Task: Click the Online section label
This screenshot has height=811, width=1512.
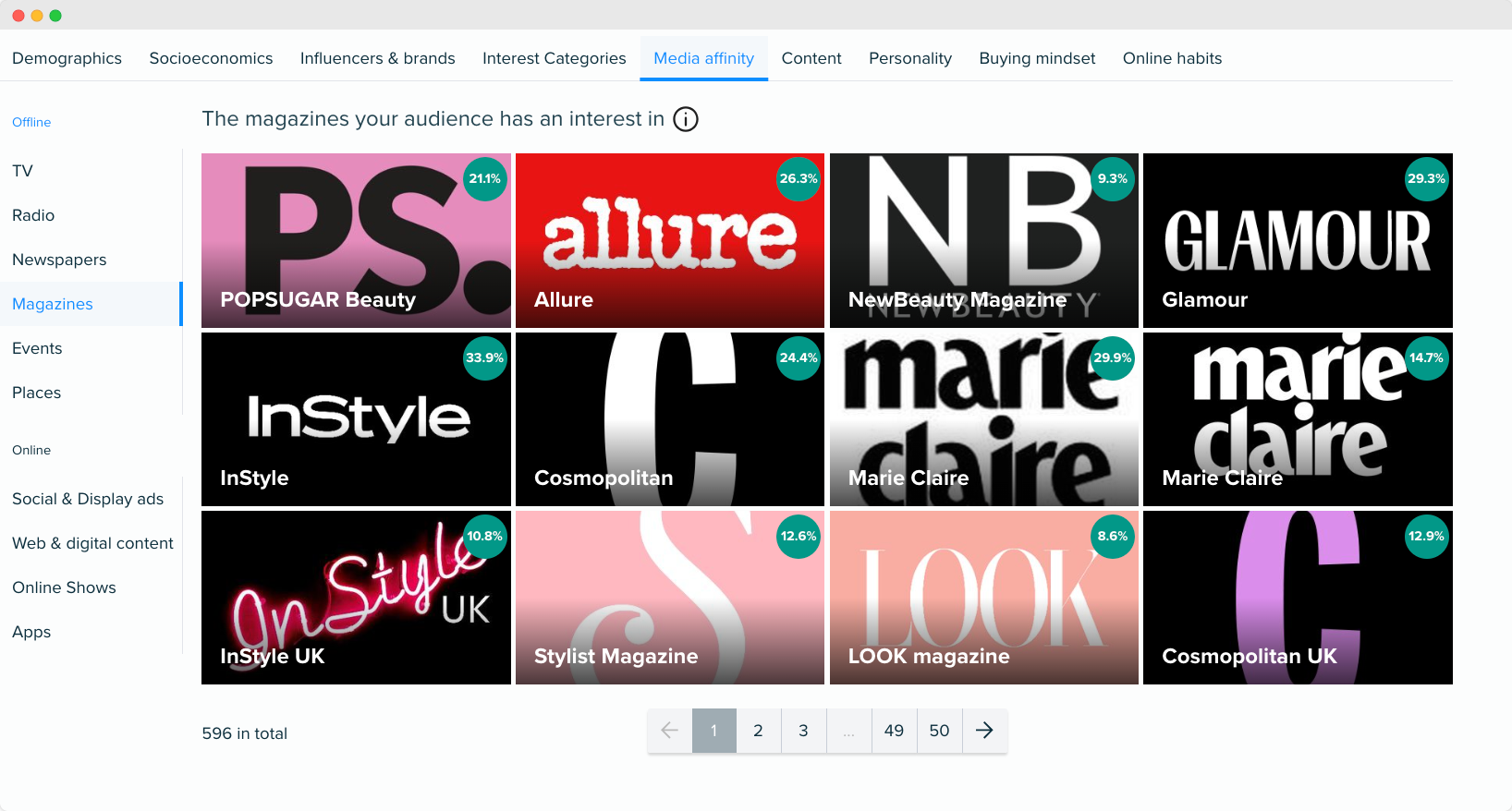Action: pos(31,450)
